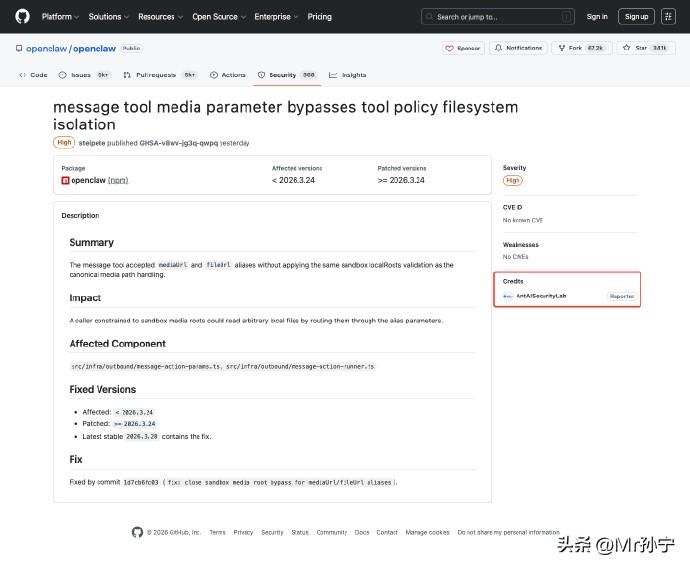Open the commit 1d7cb6fc03 link
Image resolution: width=690 pixels, height=569 pixels.
pyautogui.click(x=141, y=482)
